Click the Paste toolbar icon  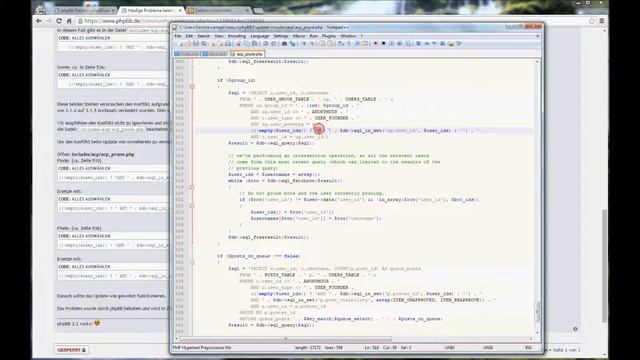[254, 43]
